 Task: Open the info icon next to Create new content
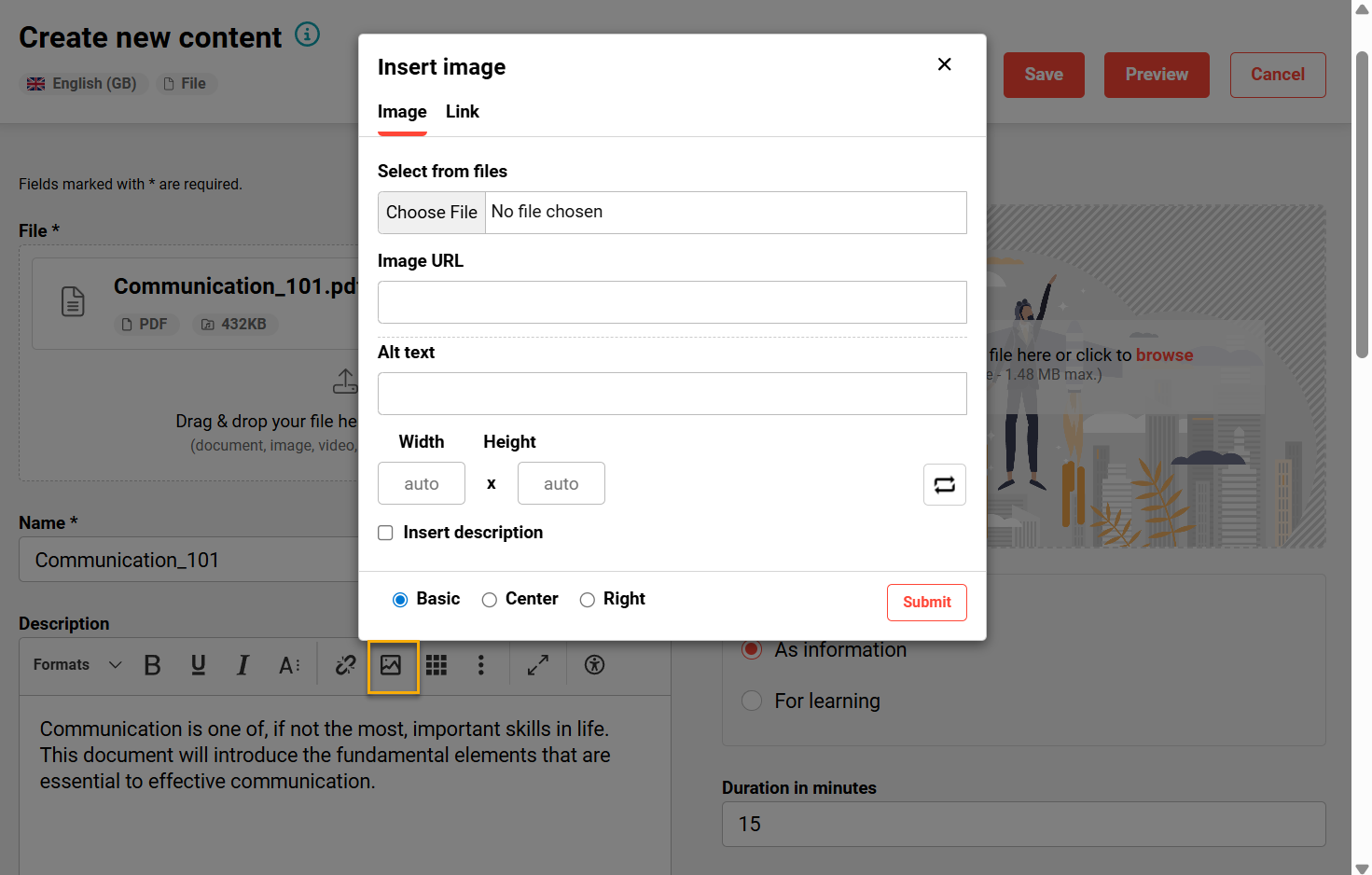click(307, 35)
